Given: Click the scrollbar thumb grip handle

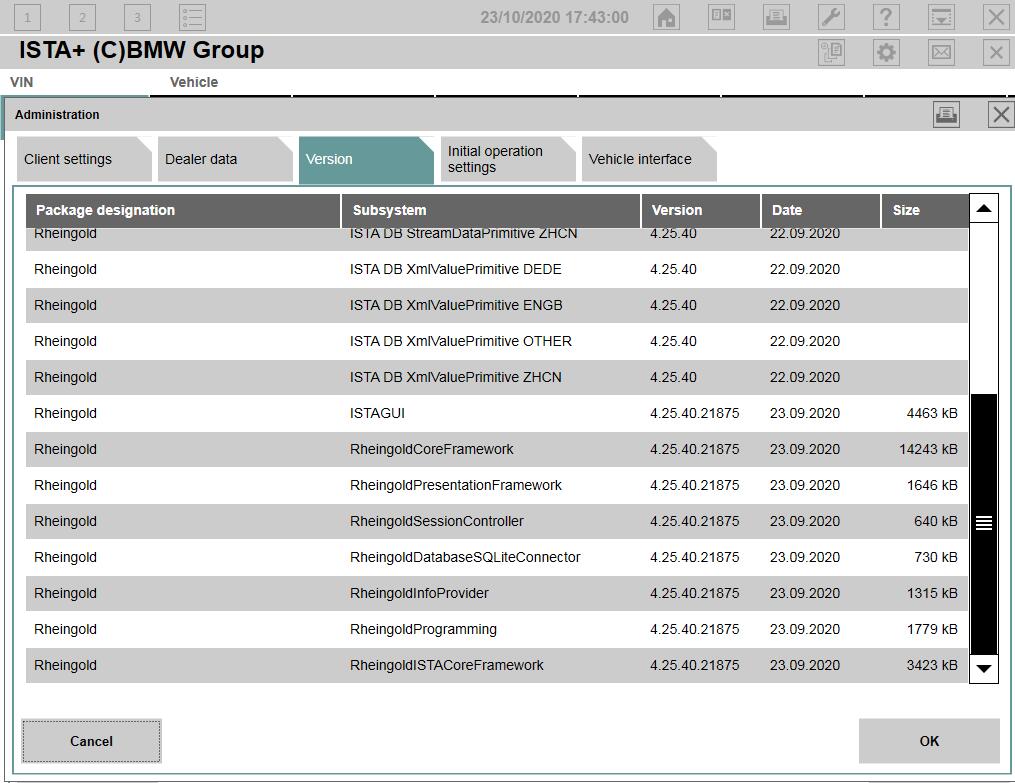Looking at the screenshot, I should [x=984, y=523].
